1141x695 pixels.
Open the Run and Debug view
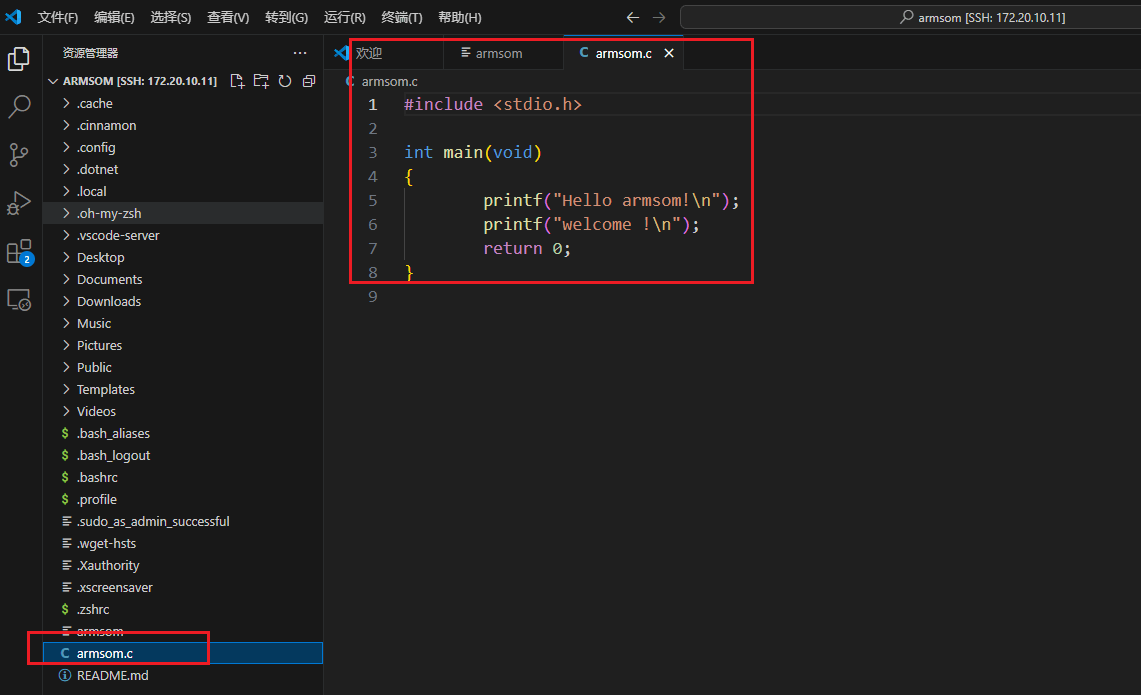pyautogui.click(x=19, y=203)
